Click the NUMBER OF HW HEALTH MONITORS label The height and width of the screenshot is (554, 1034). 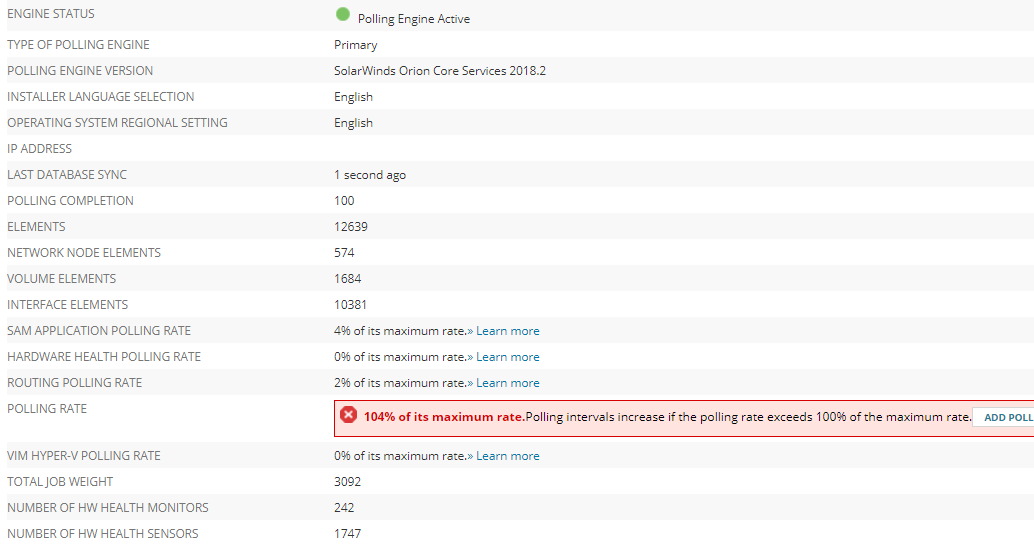107,508
